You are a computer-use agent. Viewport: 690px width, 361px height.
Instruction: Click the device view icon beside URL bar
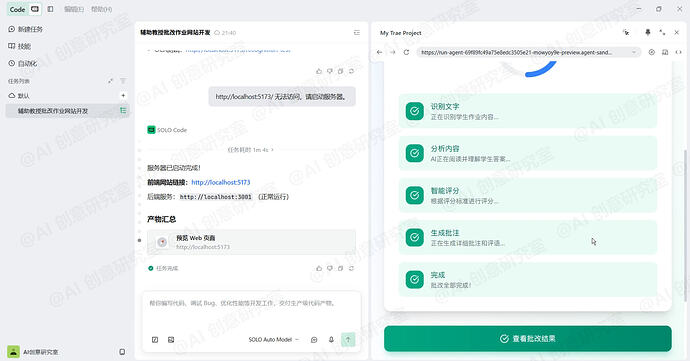(665, 52)
